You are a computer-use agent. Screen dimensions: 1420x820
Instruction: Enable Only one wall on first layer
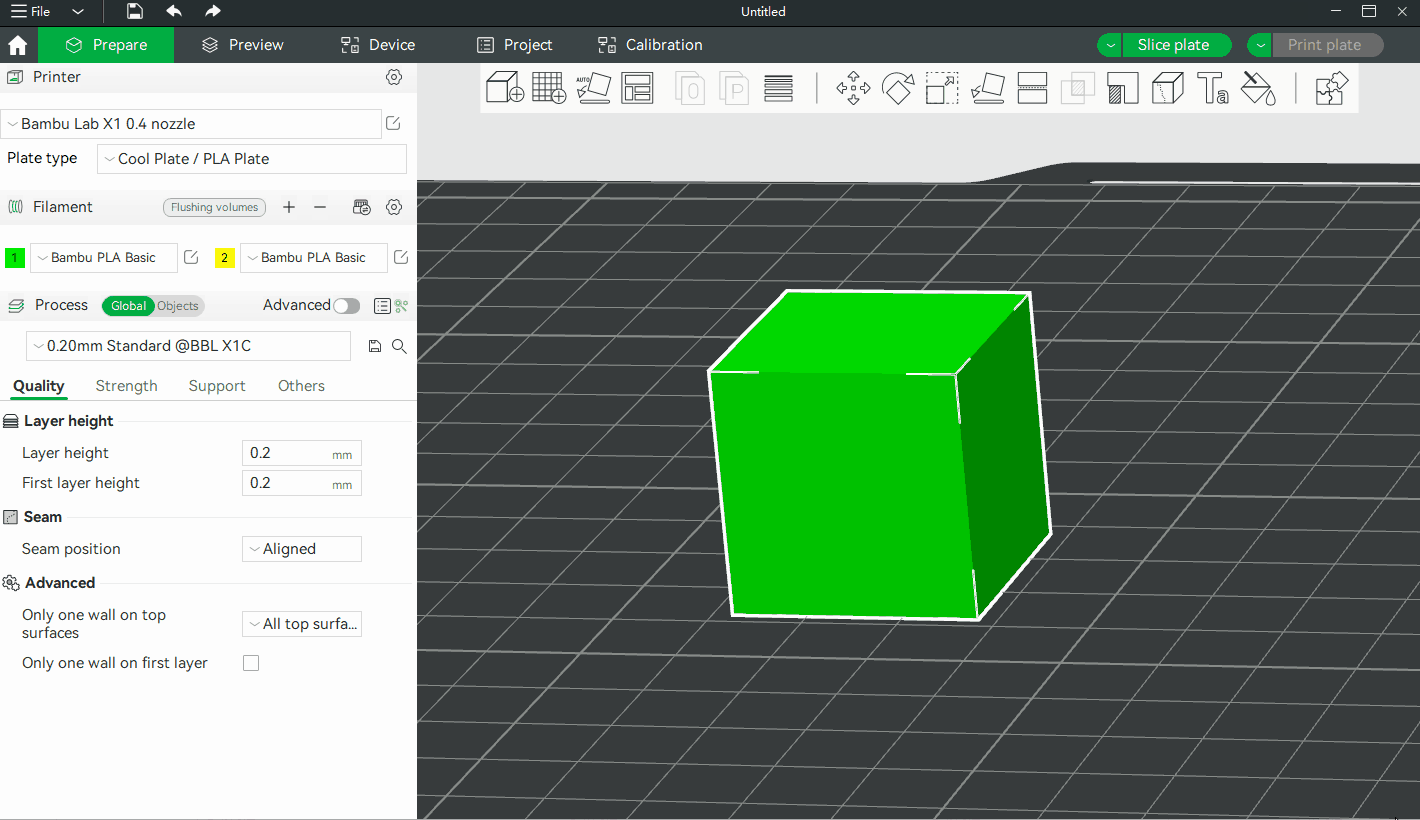pyautogui.click(x=251, y=663)
